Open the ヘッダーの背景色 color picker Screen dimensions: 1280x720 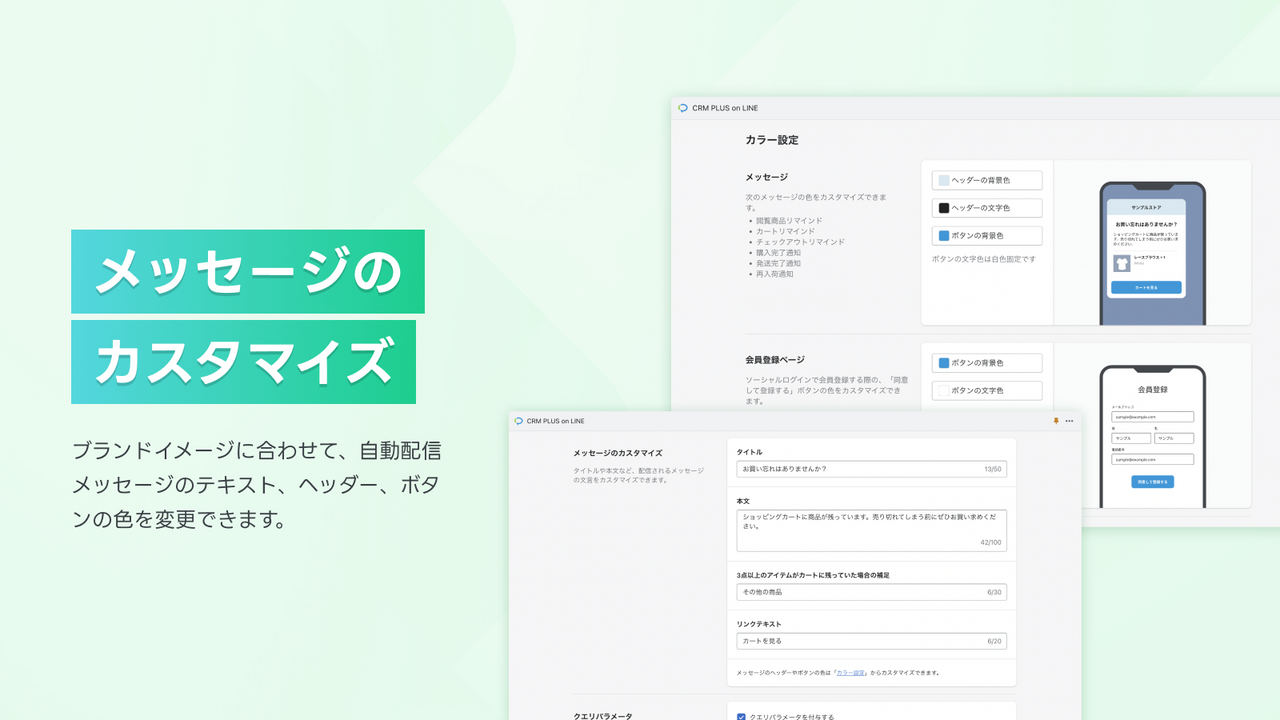pos(987,180)
